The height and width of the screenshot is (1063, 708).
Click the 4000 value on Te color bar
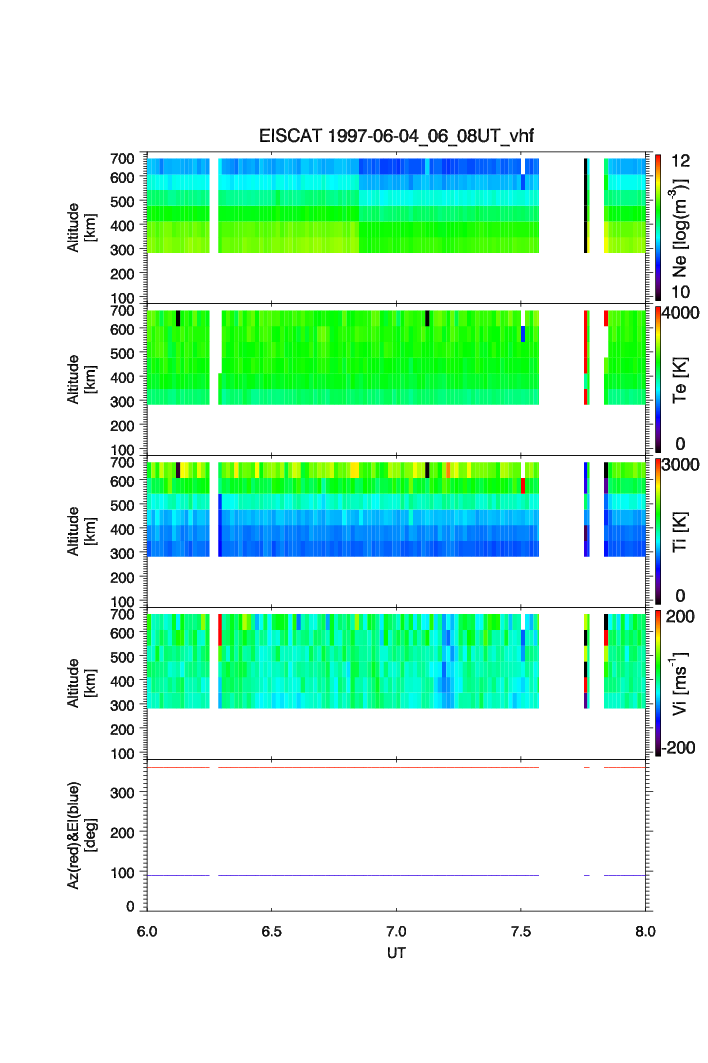point(681,313)
